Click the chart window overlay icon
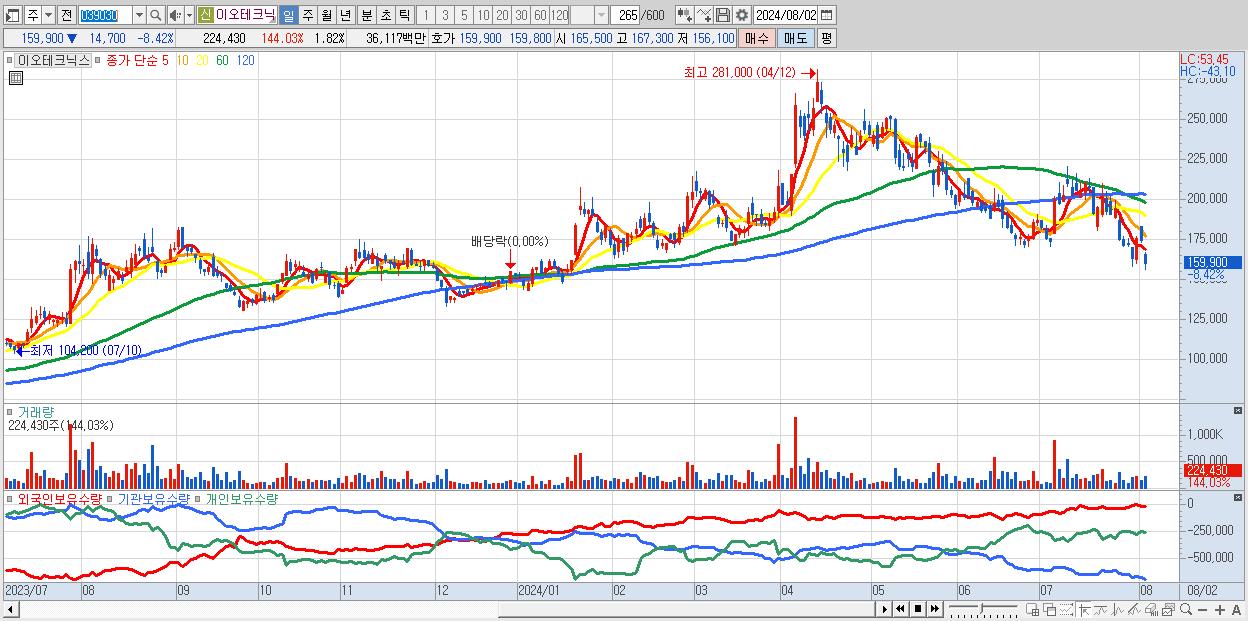This screenshot has width=1248, height=621. coord(1169,610)
